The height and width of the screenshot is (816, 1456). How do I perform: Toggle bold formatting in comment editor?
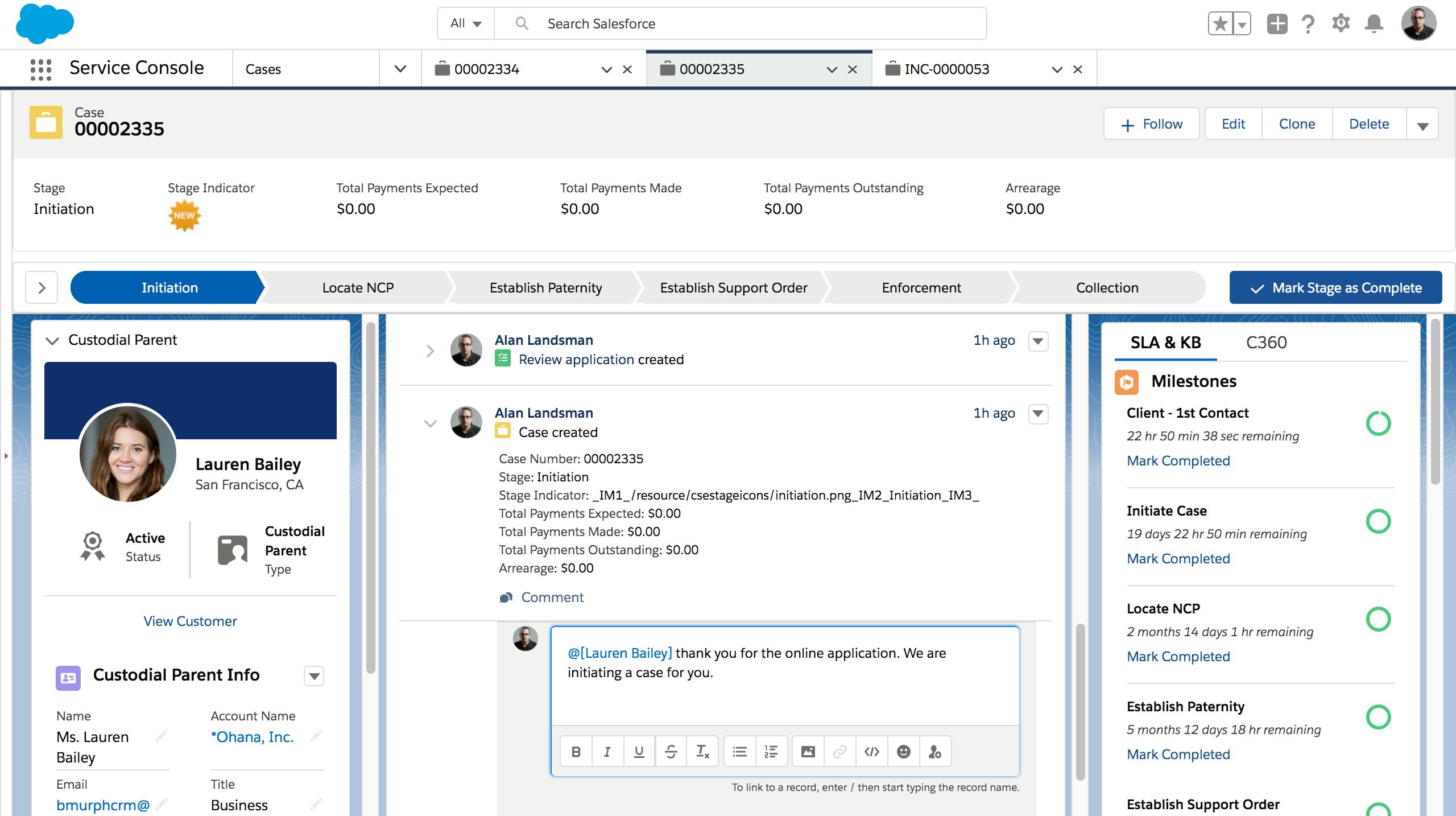[576, 752]
